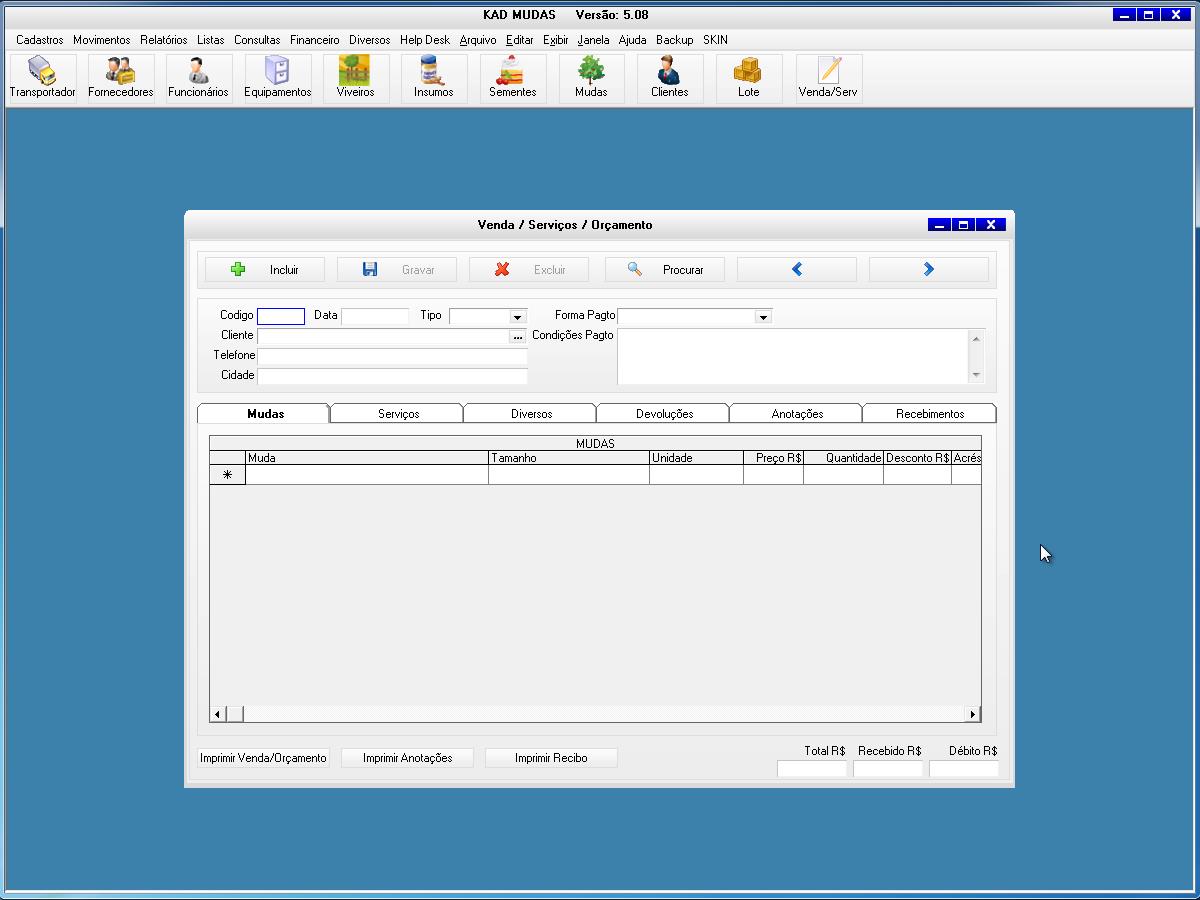Open the Listas menu
Screen dimensions: 1200x900
[211, 40]
